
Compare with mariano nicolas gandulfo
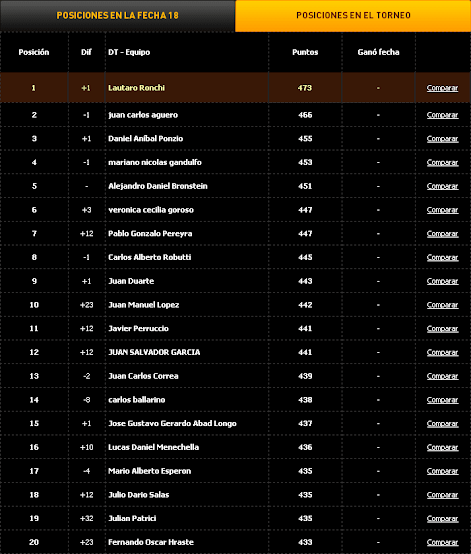pyautogui.click(x=442, y=163)
